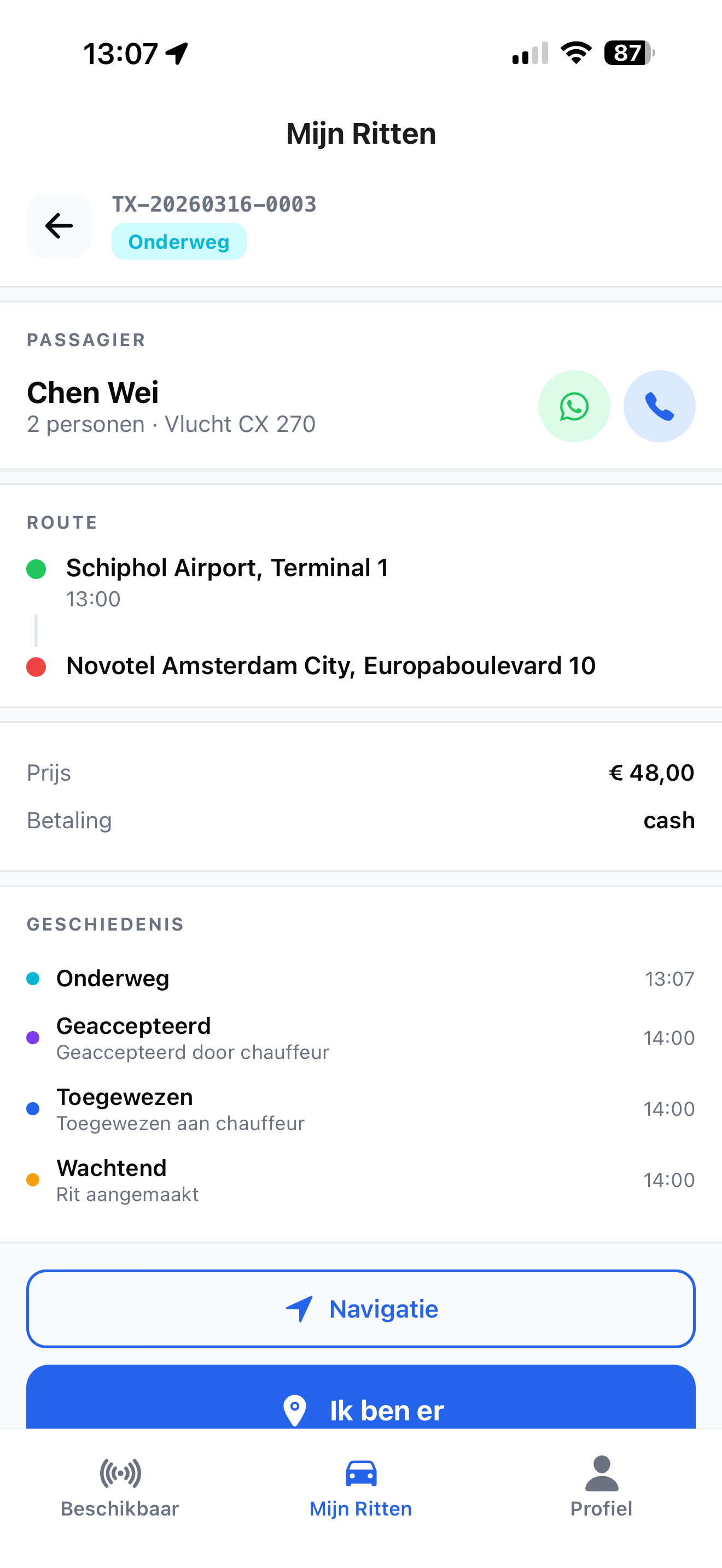Select ride ID TX-20260316-0003
This screenshot has width=722, height=1568.
click(x=214, y=204)
